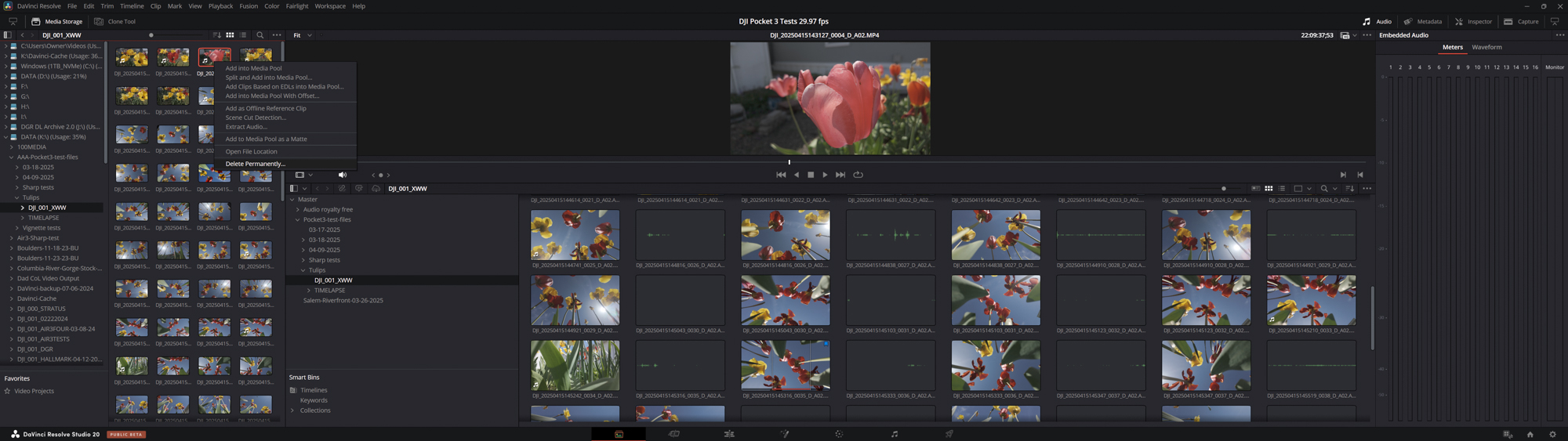The height and width of the screenshot is (441, 1568).
Task: Click mark-in icon at viewer right
Action: 1343,175
